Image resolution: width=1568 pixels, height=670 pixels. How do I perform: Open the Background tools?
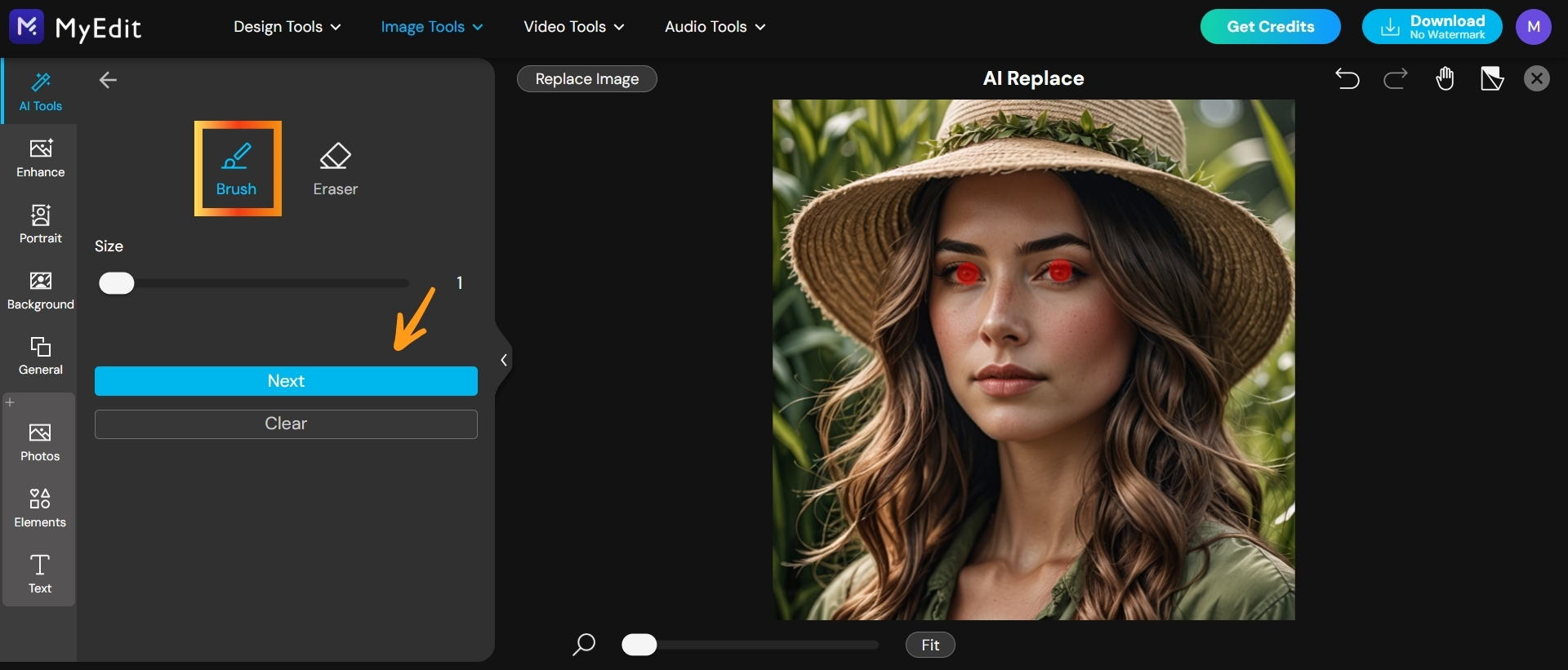click(40, 291)
